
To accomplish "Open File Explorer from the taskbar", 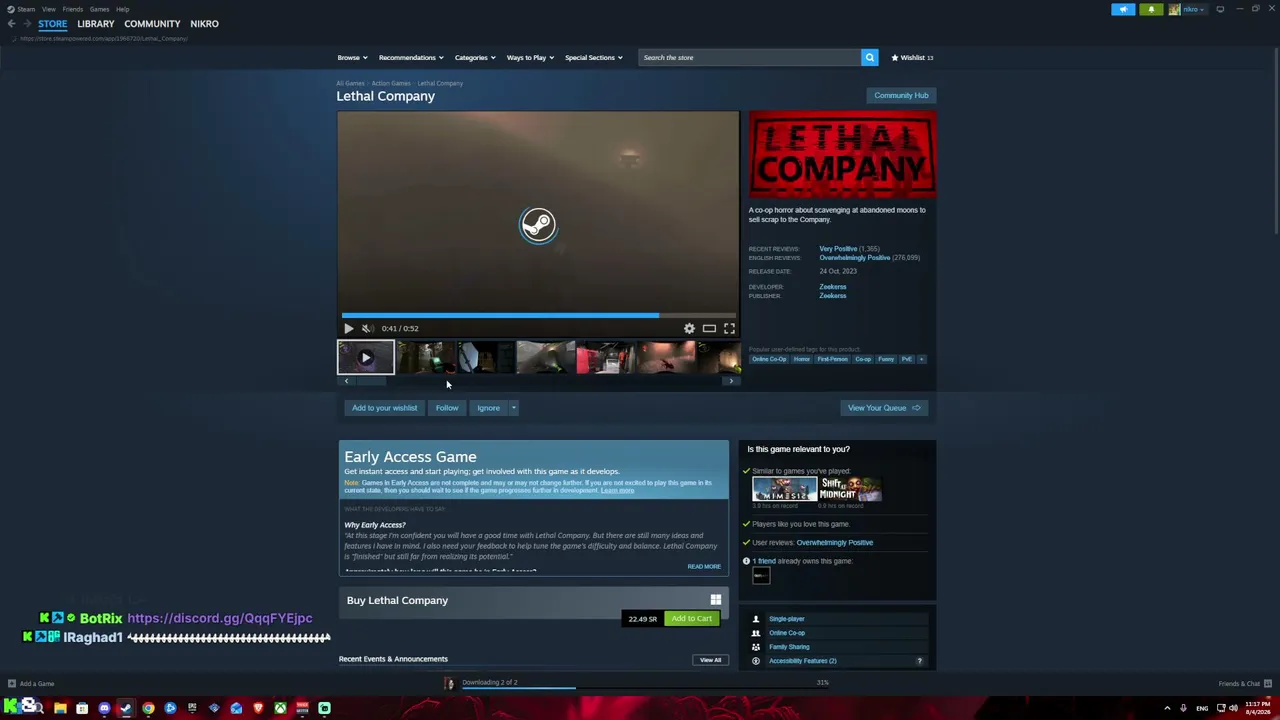I will coord(60,708).
